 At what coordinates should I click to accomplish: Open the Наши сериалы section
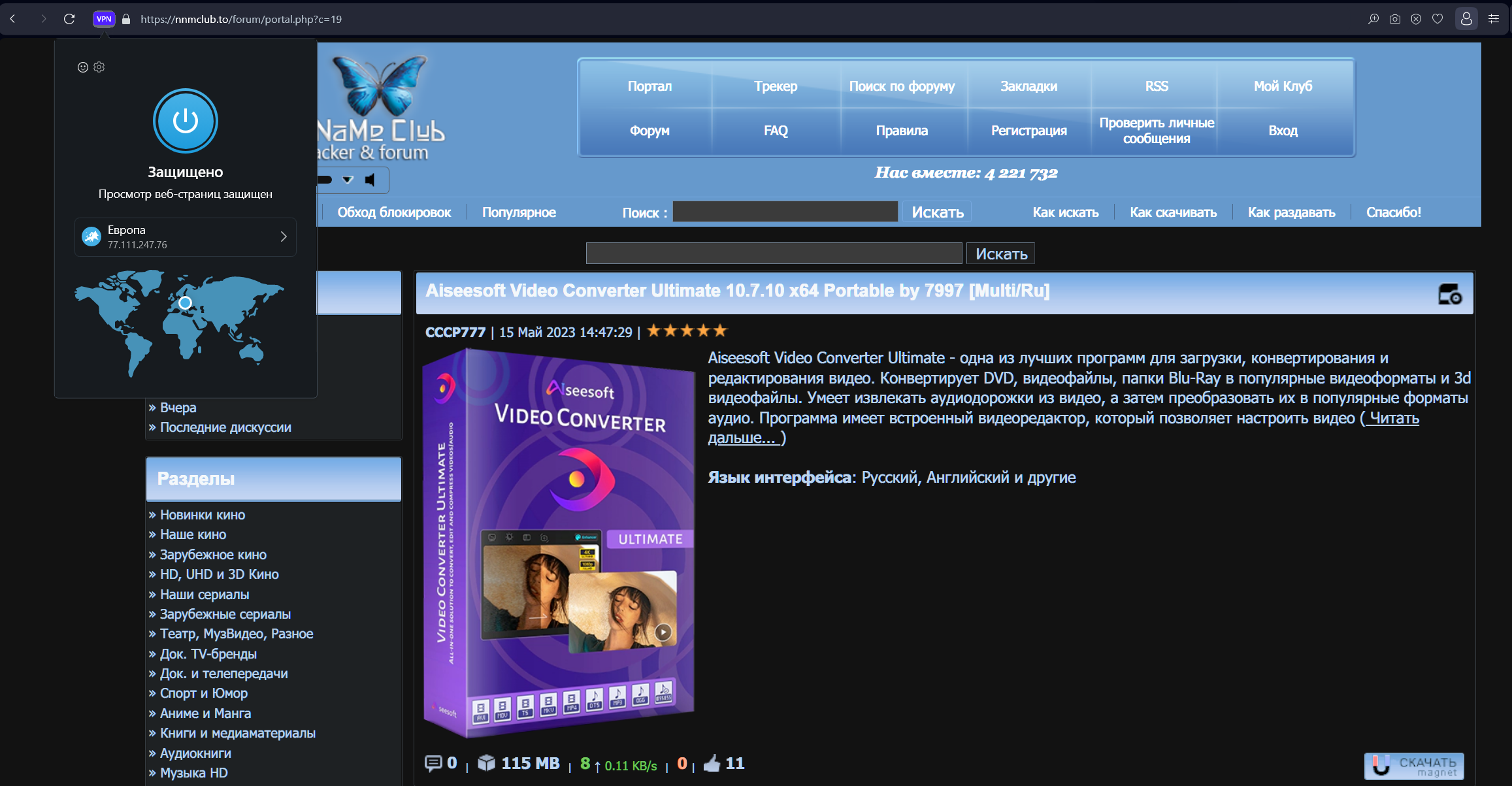pos(205,595)
